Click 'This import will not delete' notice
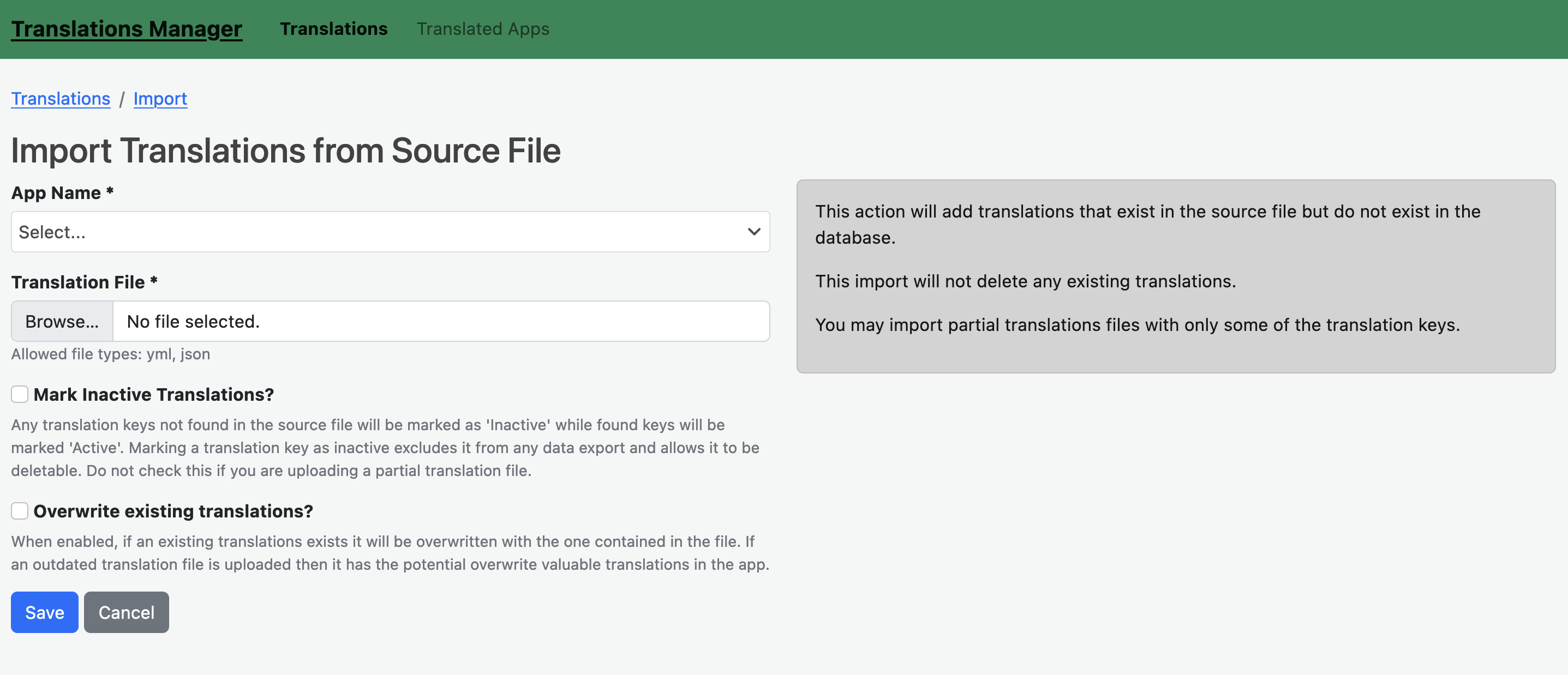This screenshot has height=675, width=1568. pos(1026,281)
